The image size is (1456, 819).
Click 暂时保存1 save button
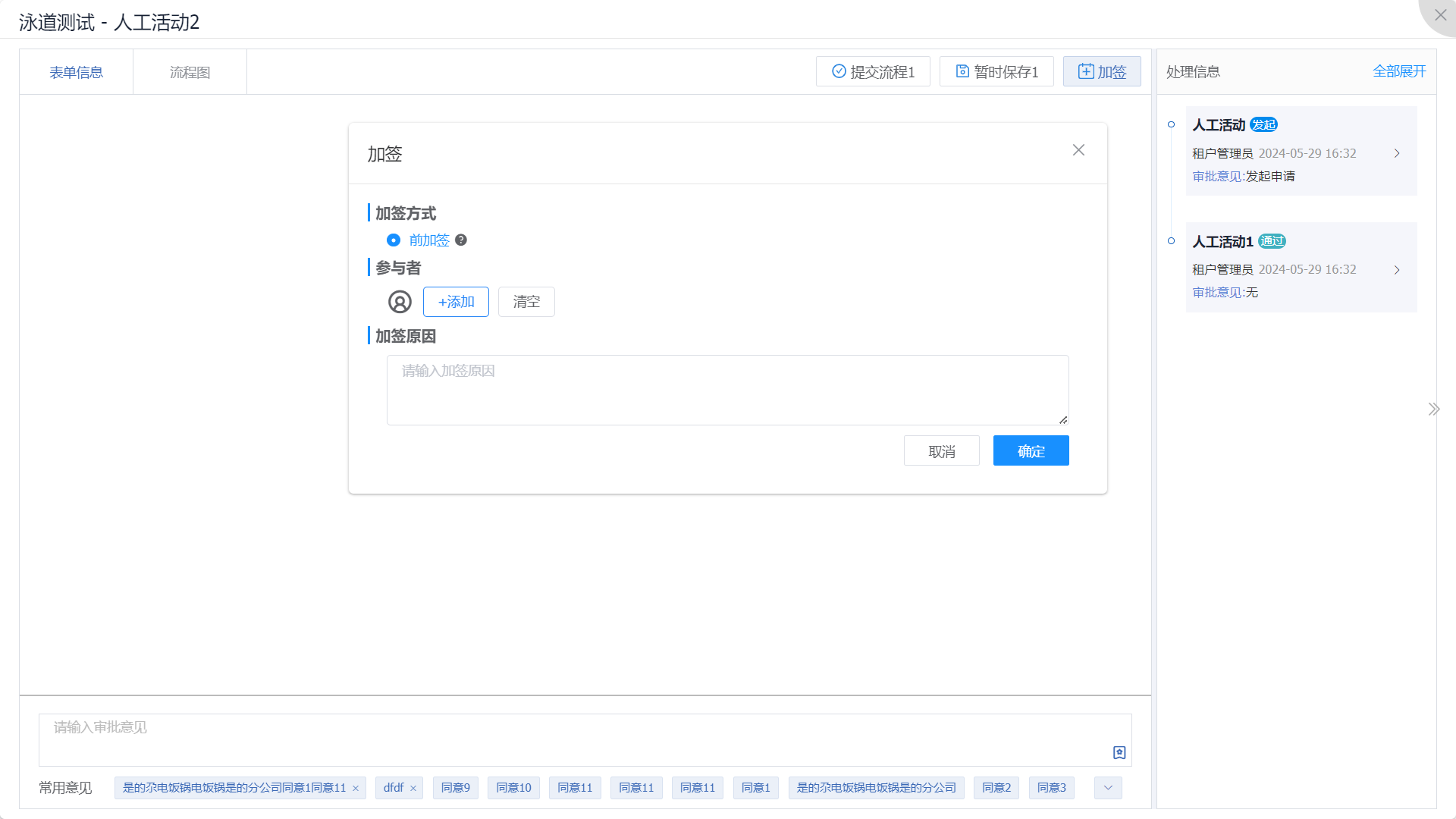[996, 71]
